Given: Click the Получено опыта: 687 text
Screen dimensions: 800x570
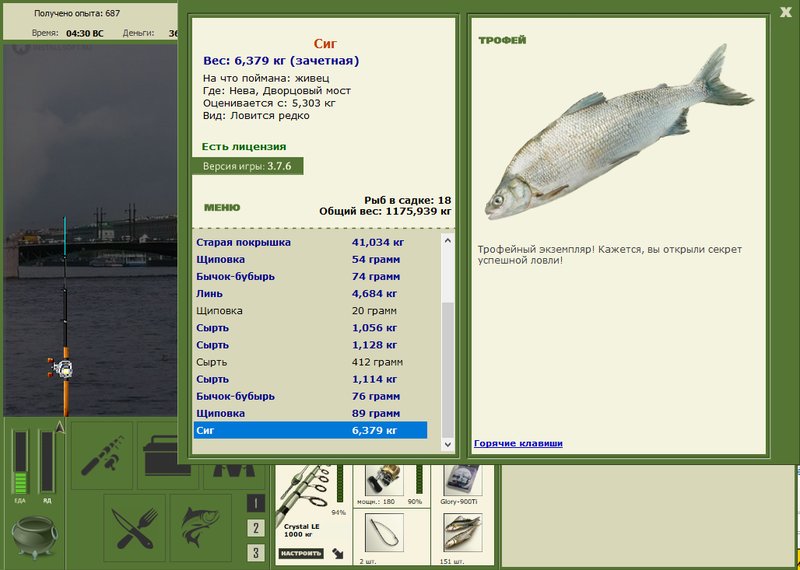Looking at the screenshot, I should pyautogui.click(x=77, y=13).
